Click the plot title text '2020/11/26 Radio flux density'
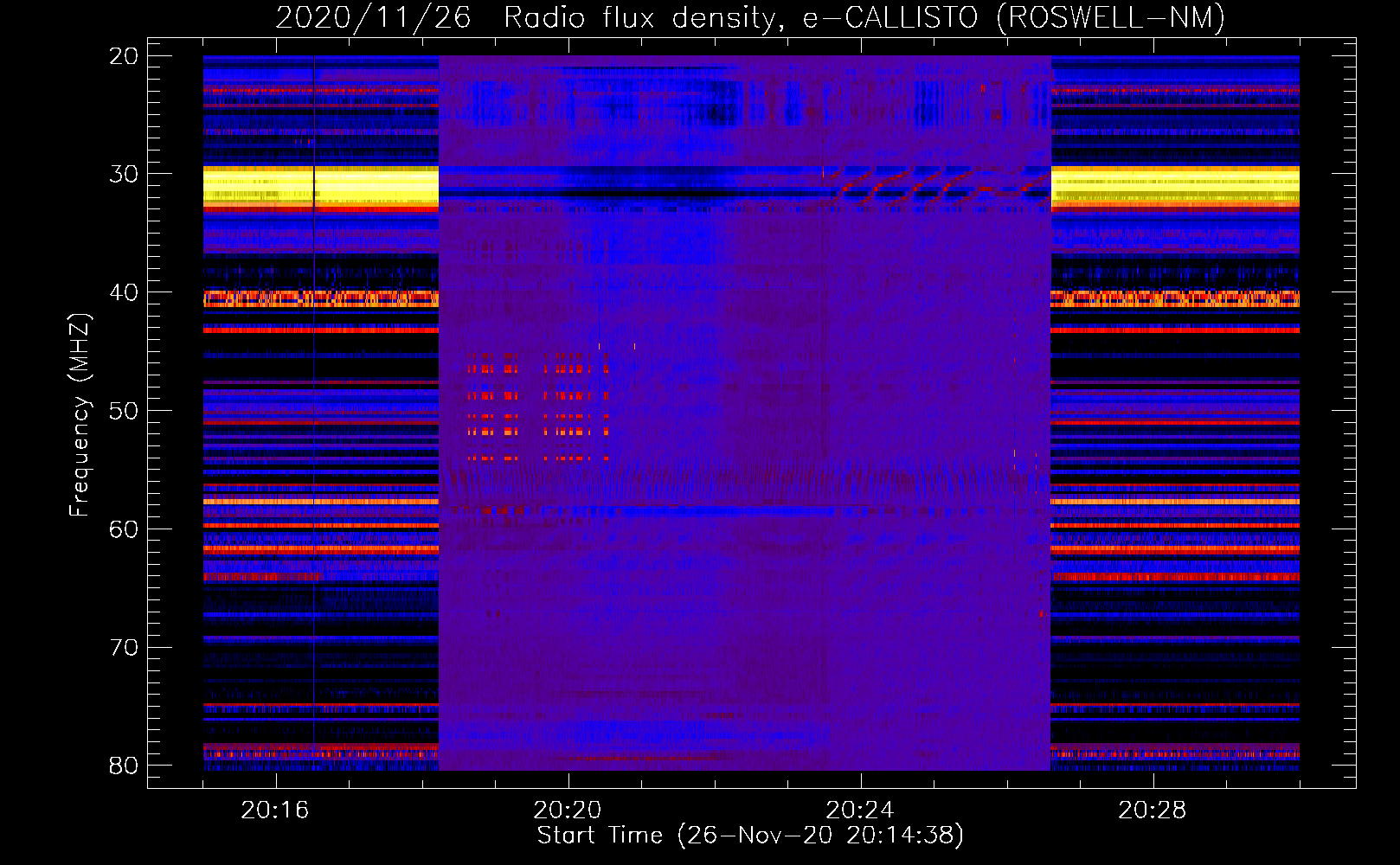 tap(524, 17)
